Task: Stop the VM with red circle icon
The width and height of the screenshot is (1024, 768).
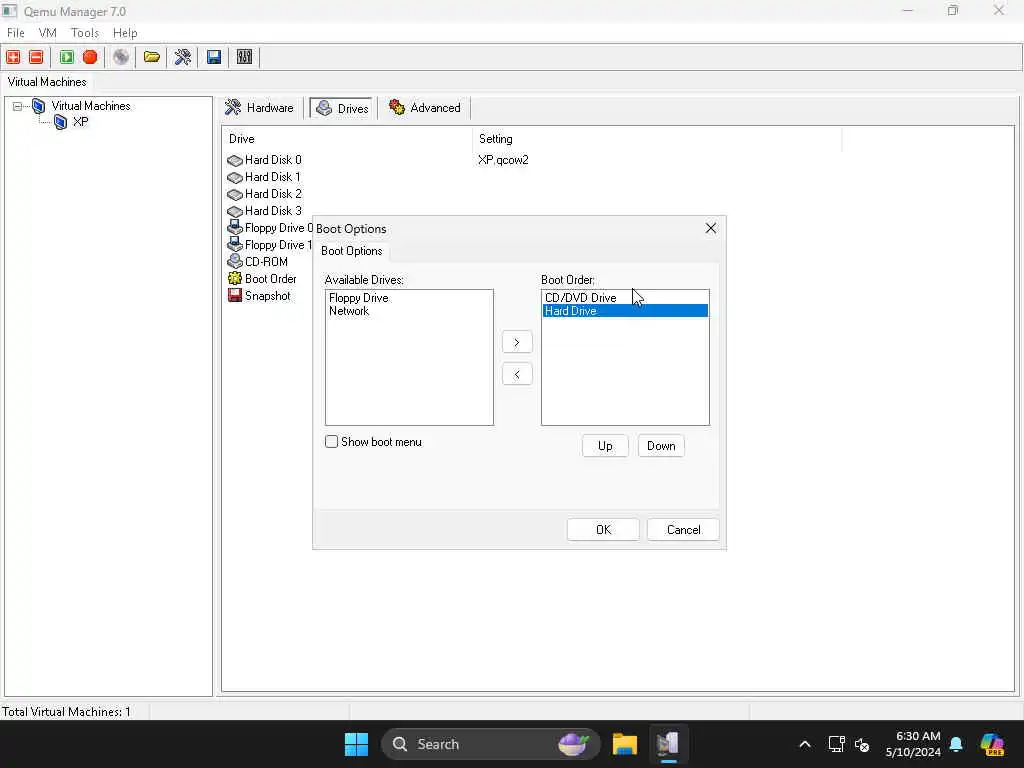Action: click(90, 57)
